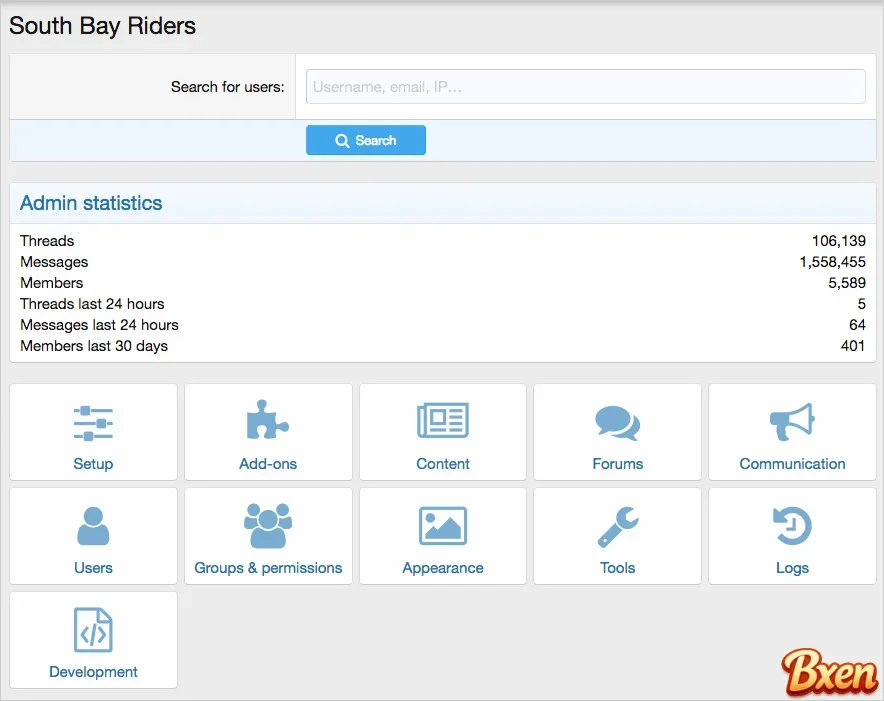
Task: Click the magnifier icon in Search button
Action: point(342,141)
